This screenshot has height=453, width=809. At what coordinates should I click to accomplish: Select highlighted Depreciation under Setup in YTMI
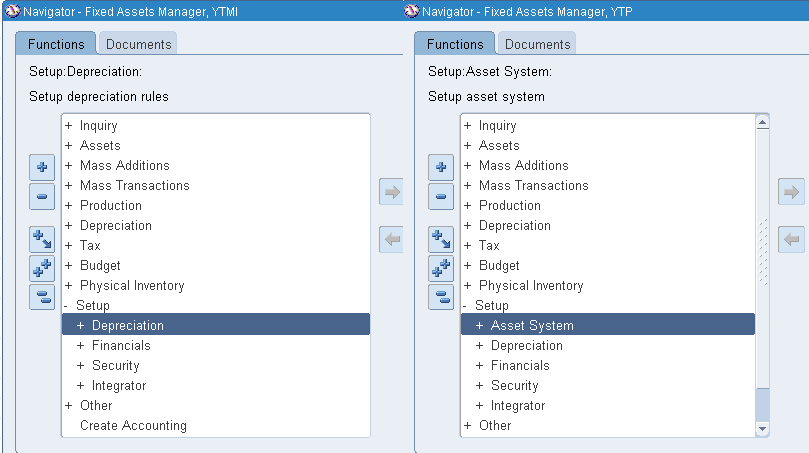click(x=216, y=326)
